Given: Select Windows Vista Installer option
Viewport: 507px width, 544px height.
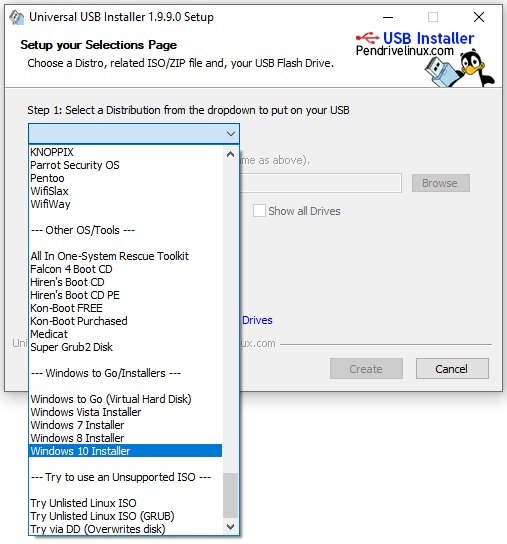Looking at the screenshot, I should pyautogui.click(x=125, y=412).
